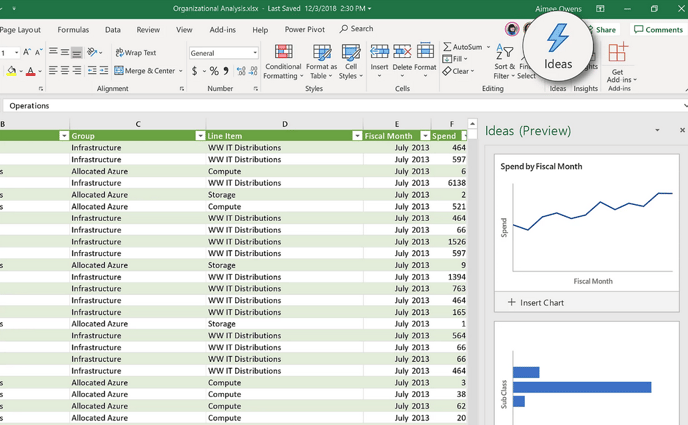The image size is (688, 425).
Task: Align cell text to the left
Action: click(53, 70)
